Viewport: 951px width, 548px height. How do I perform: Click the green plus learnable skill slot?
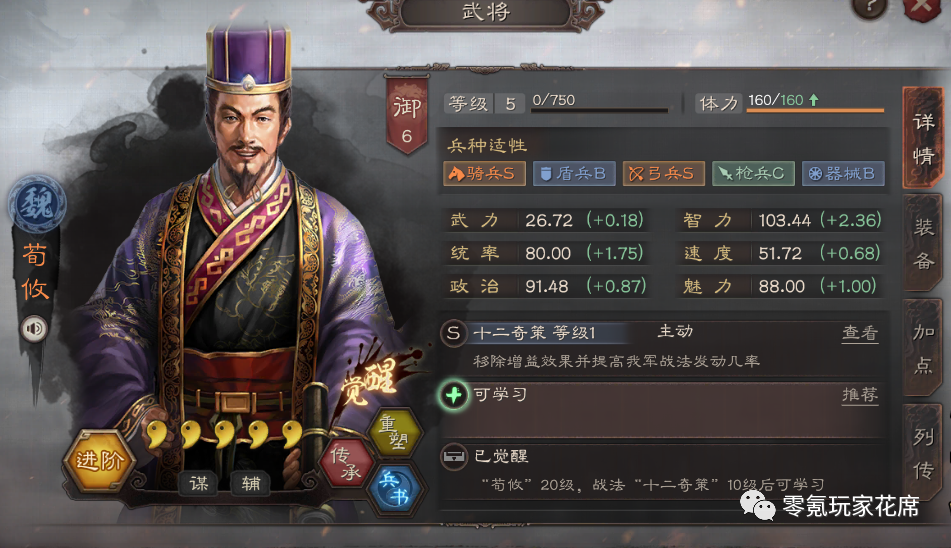pos(454,395)
